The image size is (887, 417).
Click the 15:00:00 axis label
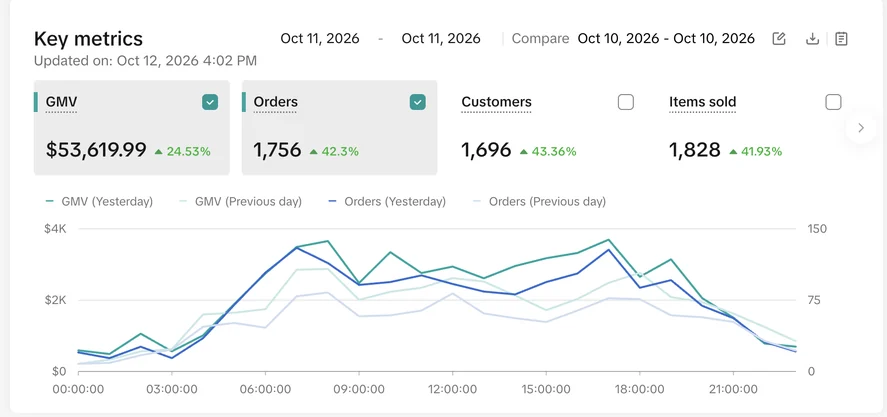pos(546,389)
